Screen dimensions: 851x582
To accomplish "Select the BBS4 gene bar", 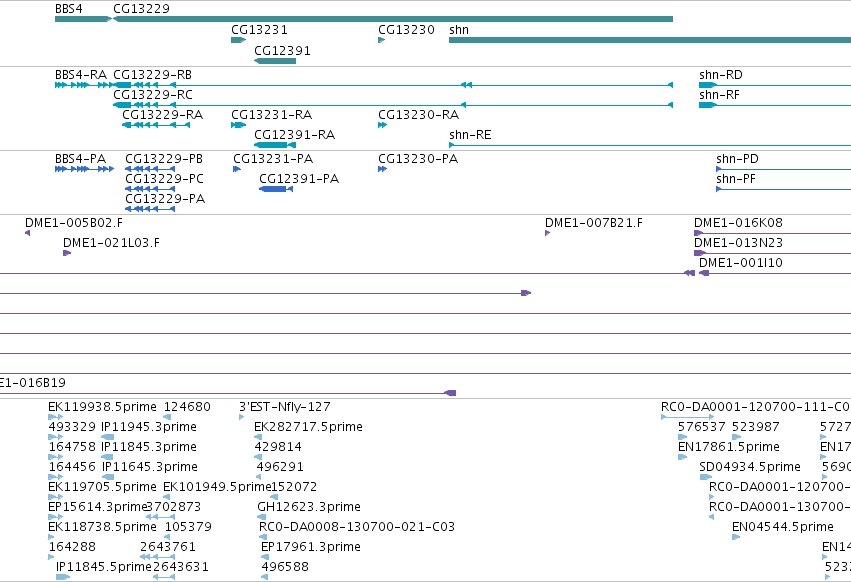I will tap(83, 19).
